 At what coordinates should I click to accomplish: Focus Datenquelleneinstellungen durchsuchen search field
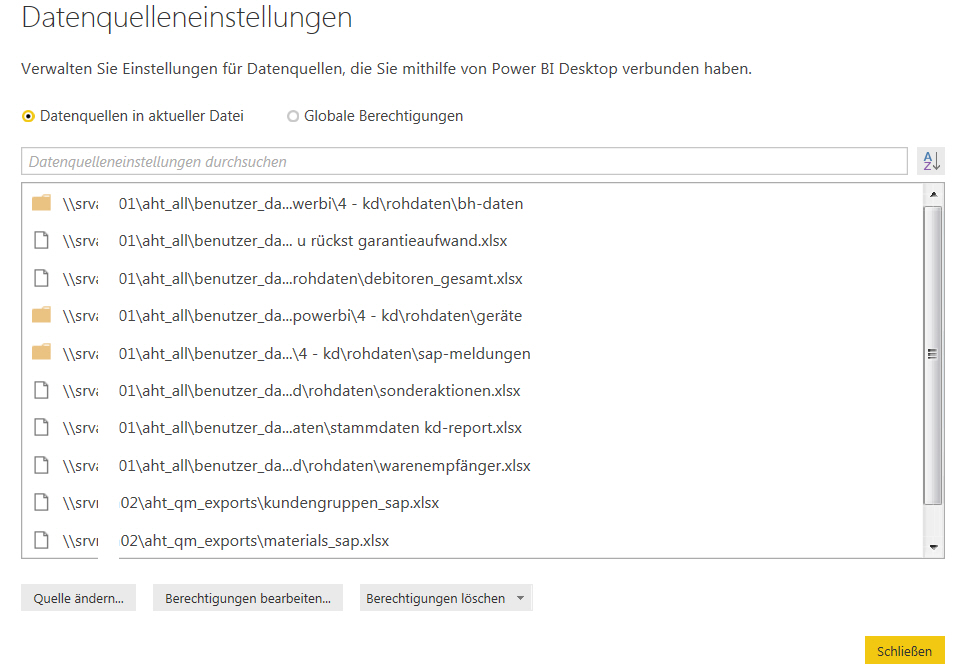pos(464,161)
